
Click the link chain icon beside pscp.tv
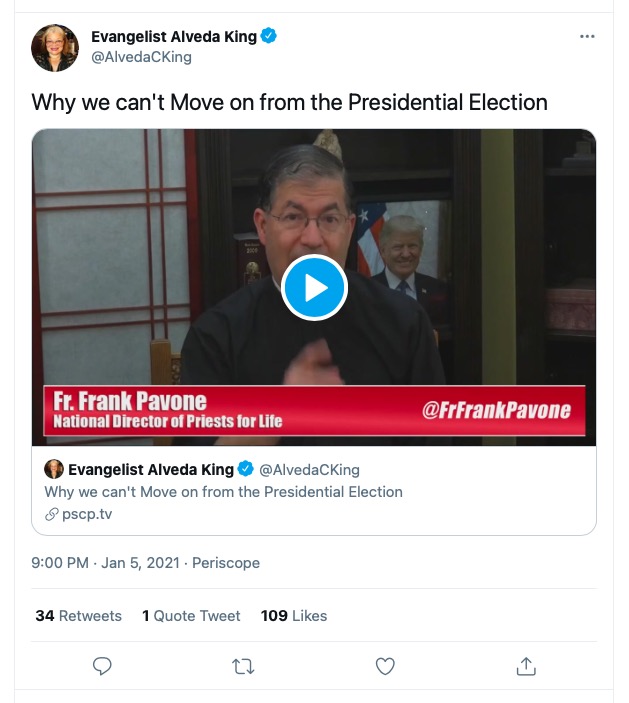click(52, 514)
